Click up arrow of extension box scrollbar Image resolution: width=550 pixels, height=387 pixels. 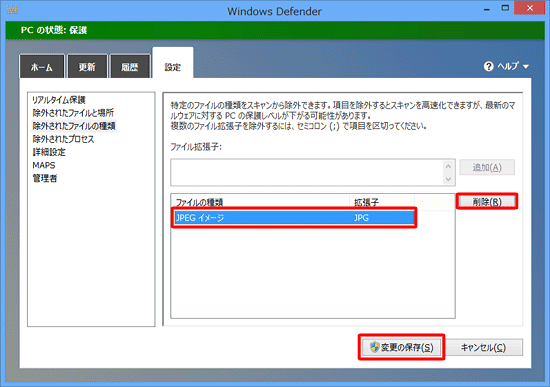(x=448, y=166)
